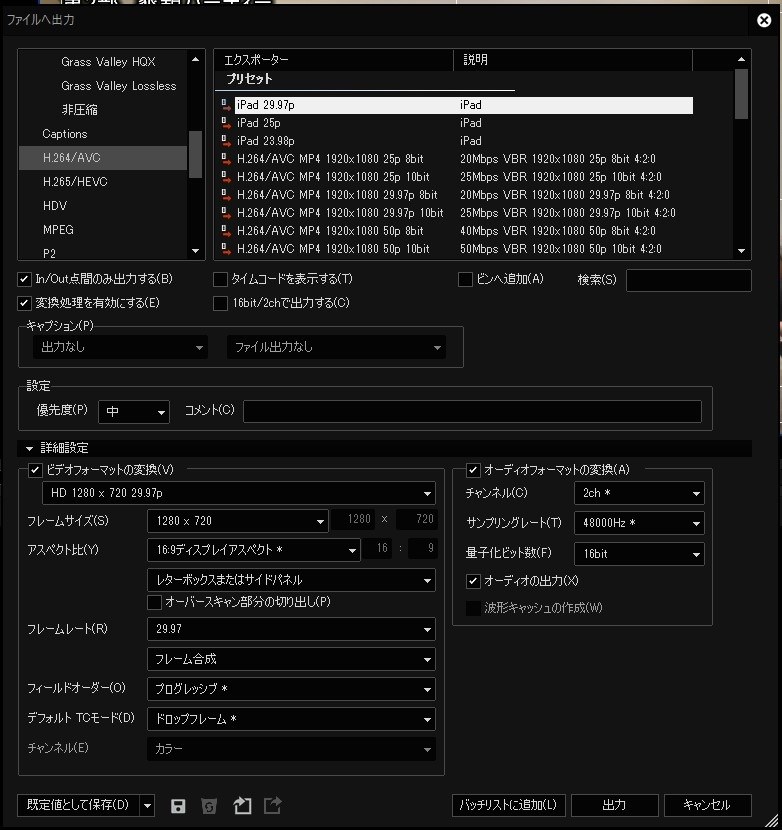Select Grass Valley HQX in exporter tree
Screen dimensions: 782x830
[108, 62]
